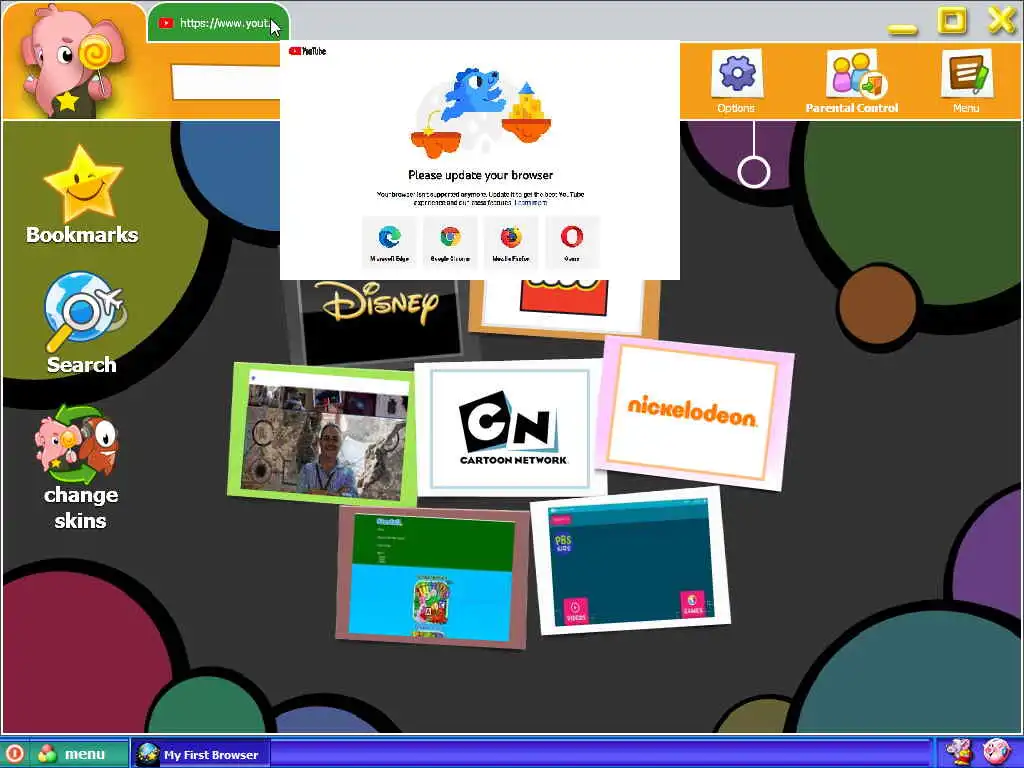This screenshot has width=1024, height=768.
Task: Maximize the browser window
Action: point(952,20)
